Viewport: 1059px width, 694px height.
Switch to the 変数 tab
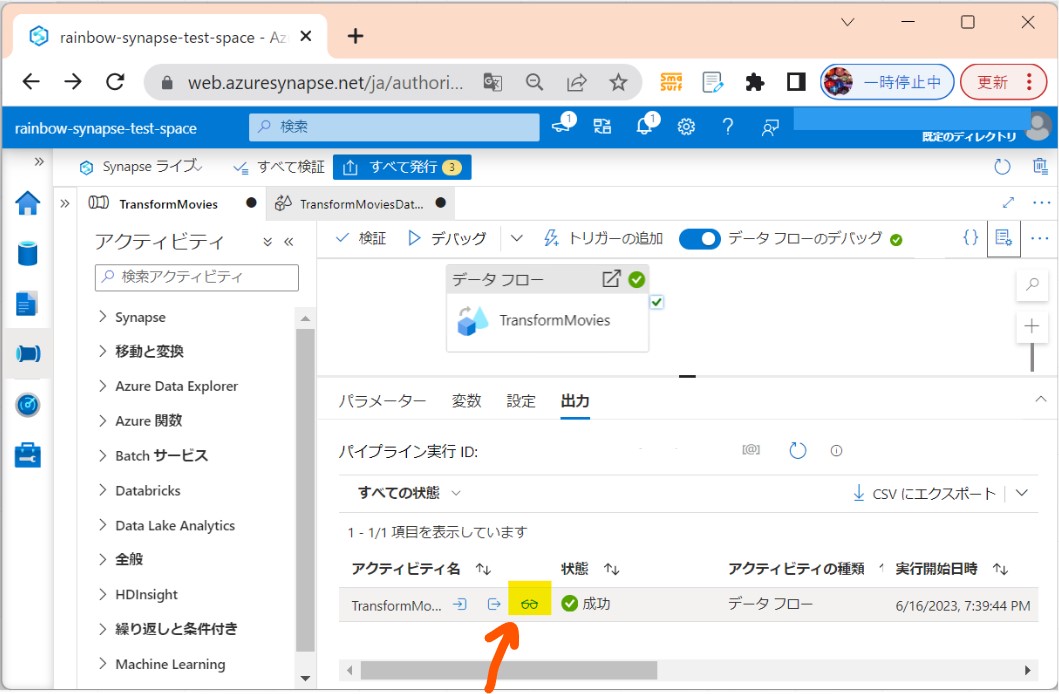(x=466, y=401)
